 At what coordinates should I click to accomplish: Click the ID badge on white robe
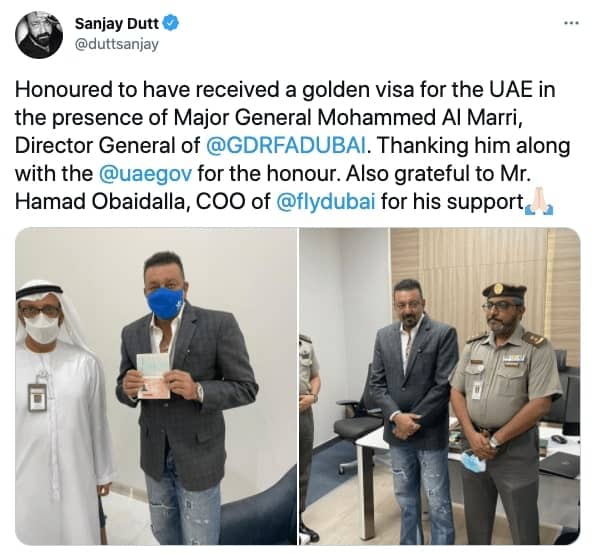[x=37, y=397]
